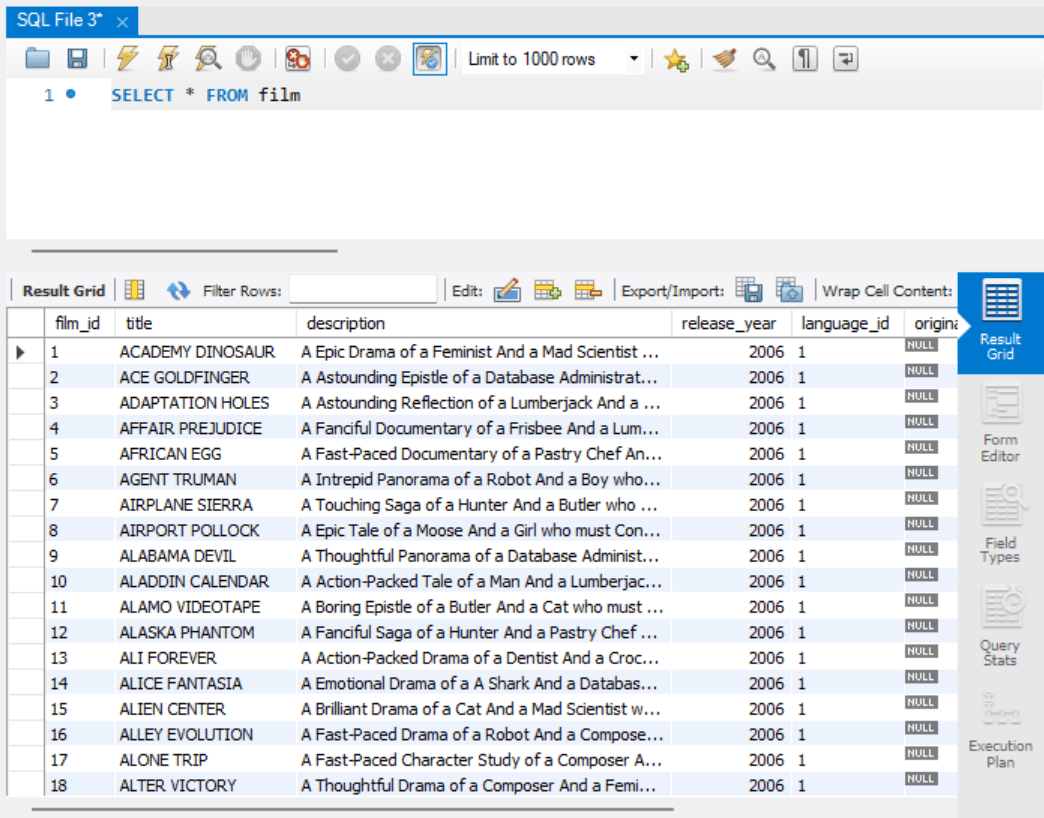The width and height of the screenshot is (1044, 818).
Task: Beautify the query with the broom icon
Action: (x=724, y=59)
